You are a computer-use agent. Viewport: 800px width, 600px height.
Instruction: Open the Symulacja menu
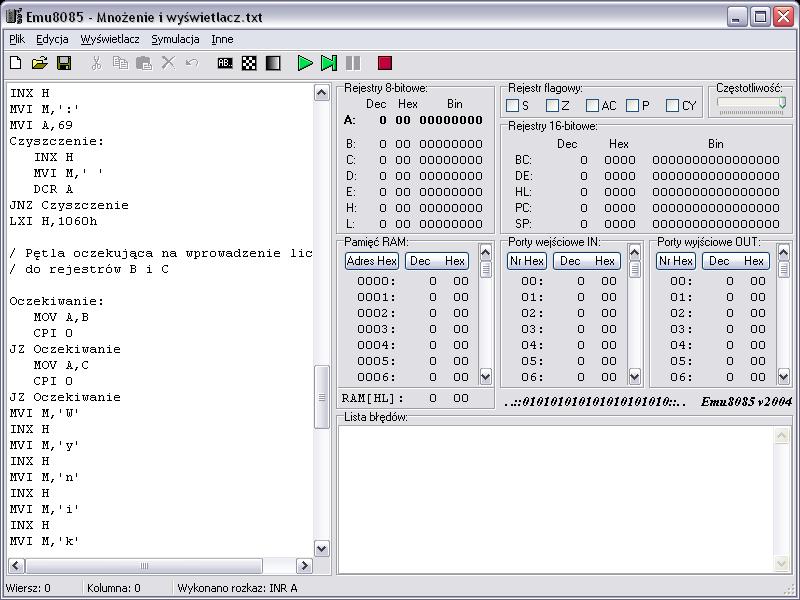click(175, 39)
